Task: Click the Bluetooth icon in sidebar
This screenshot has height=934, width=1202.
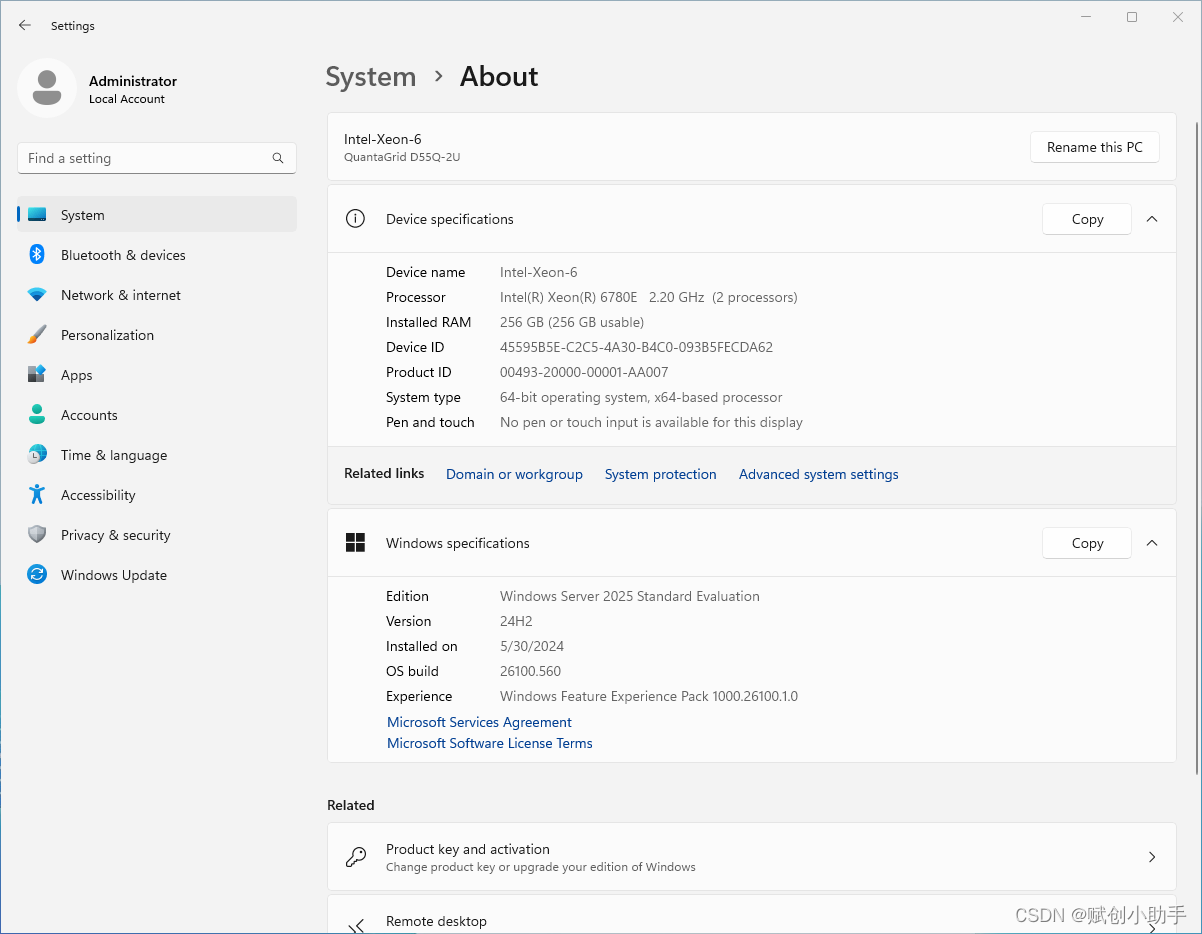Action: click(x=37, y=255)
